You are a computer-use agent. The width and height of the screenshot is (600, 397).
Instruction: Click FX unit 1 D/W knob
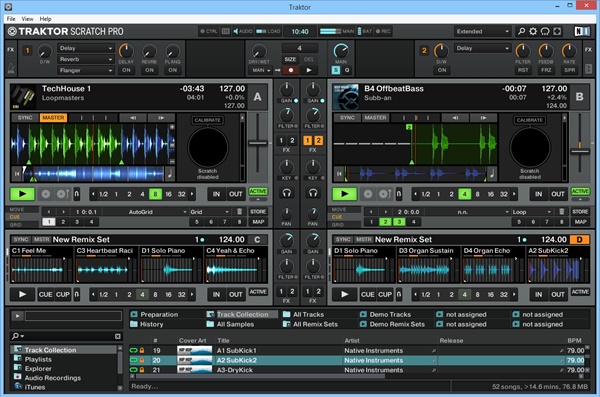coord(45,51)
